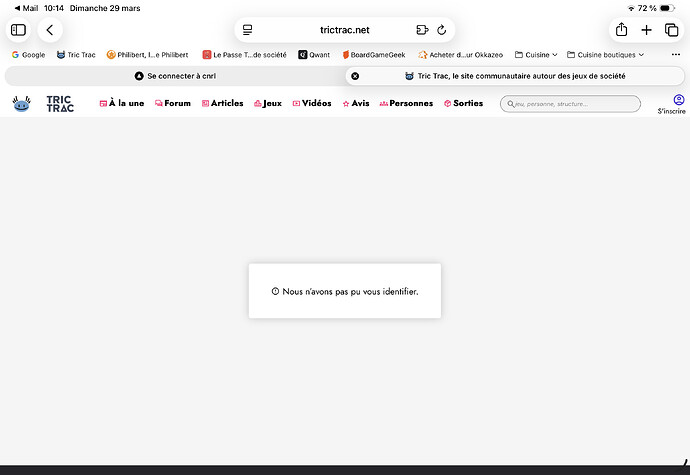
Task: Toggle the Safari sidebar
Action: pyautogui.click(x=18, y=30)
